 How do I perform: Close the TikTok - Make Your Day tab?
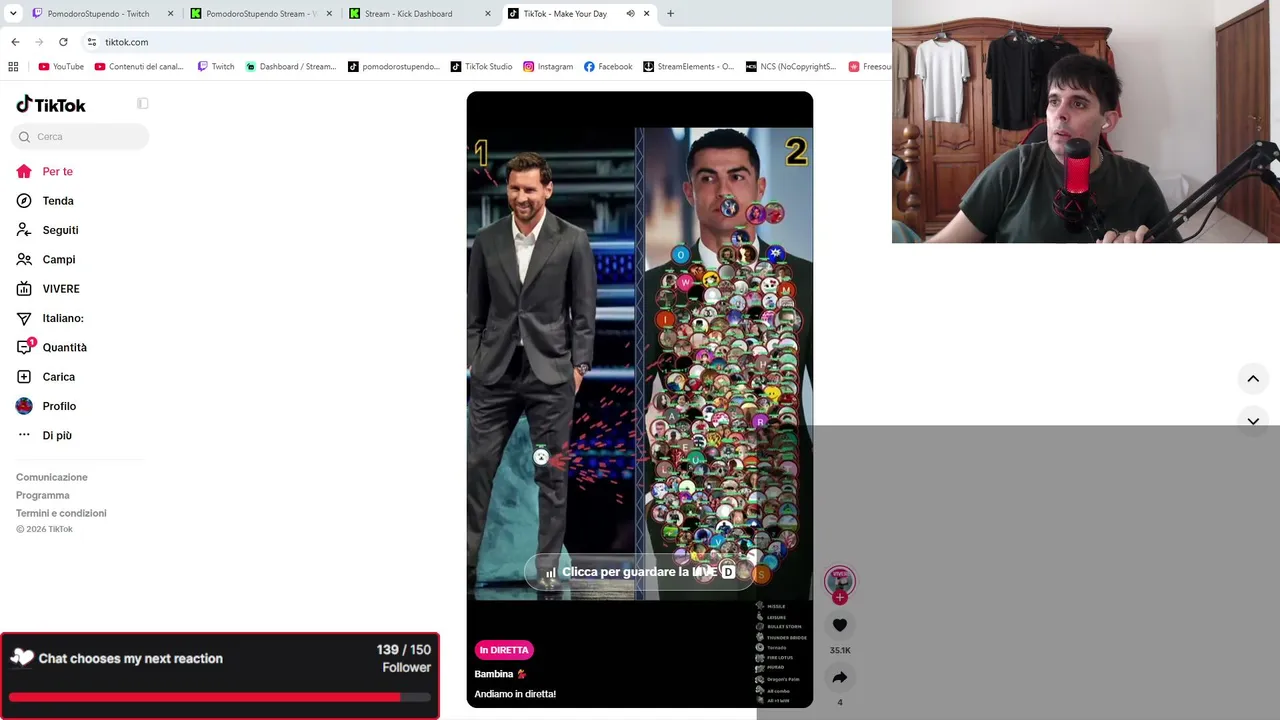[x=647, y=14]
